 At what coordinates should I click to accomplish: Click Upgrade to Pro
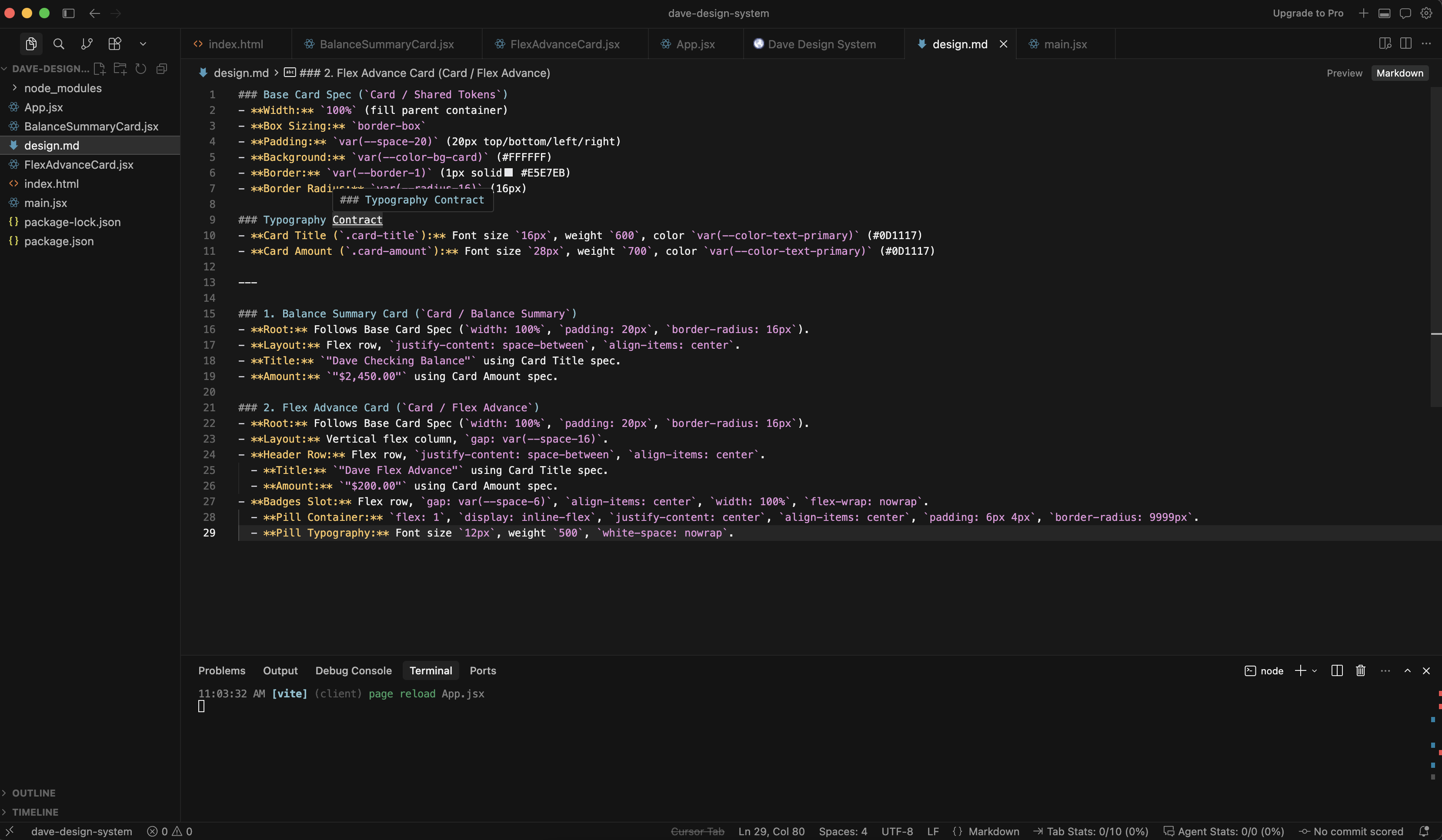pos(1308,13)
